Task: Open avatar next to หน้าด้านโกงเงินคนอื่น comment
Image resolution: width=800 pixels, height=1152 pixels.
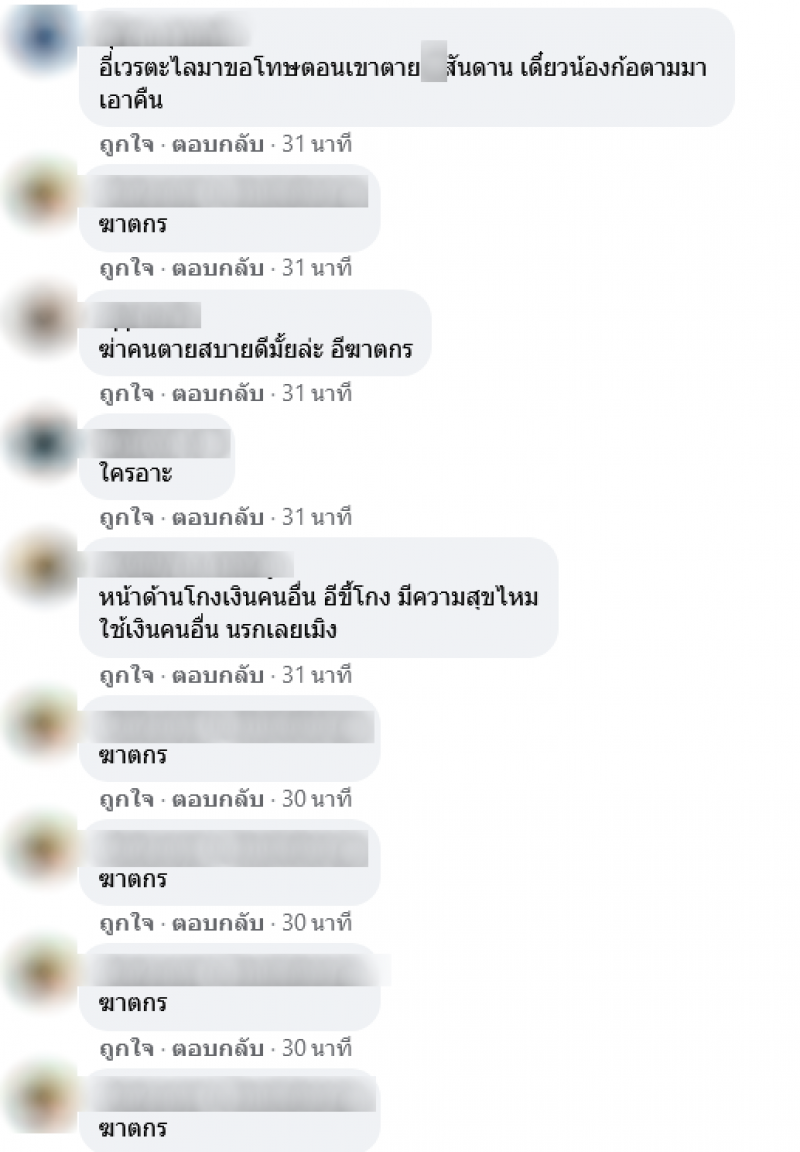Action: click(x=43, y=567)
